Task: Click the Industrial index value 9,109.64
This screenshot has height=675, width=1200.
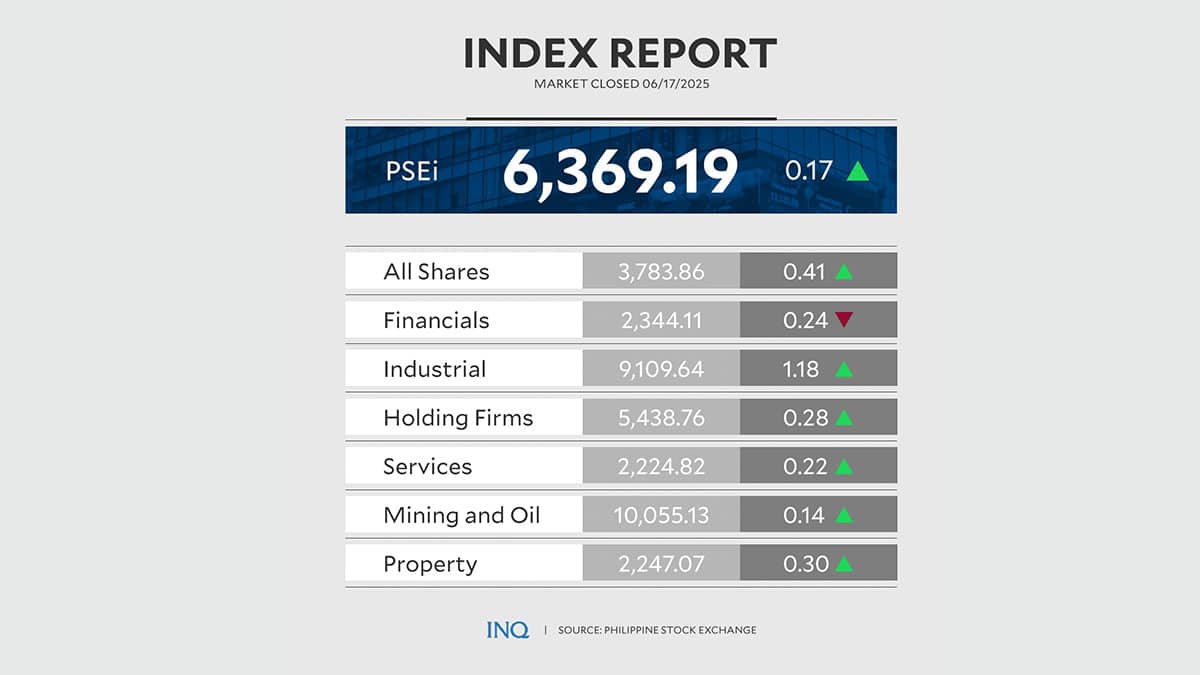Action: [661, 369]
